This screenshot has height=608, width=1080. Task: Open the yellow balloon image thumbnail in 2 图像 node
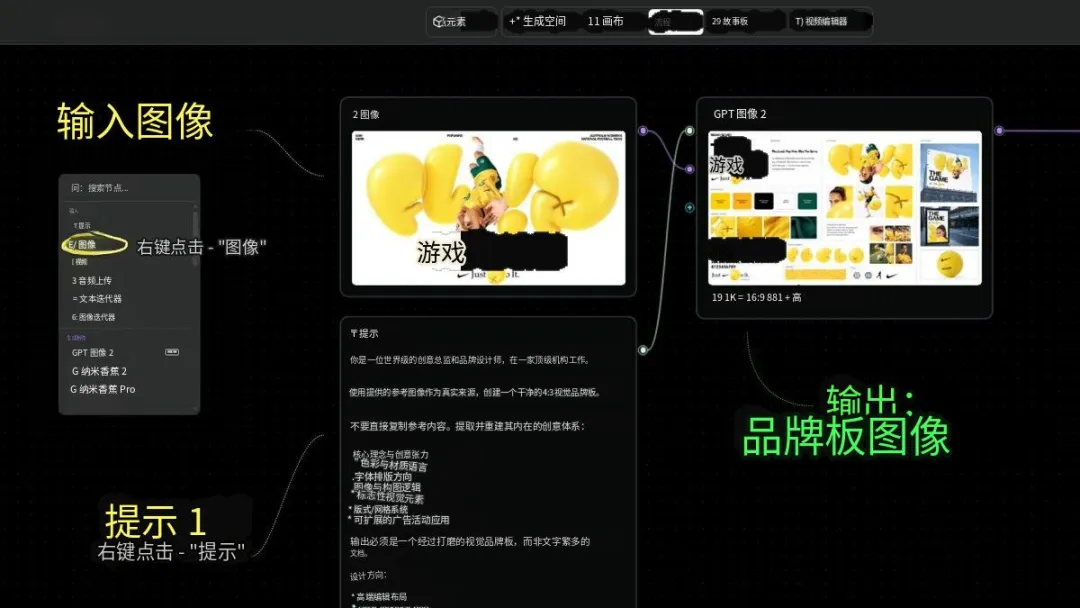point(488,208)
